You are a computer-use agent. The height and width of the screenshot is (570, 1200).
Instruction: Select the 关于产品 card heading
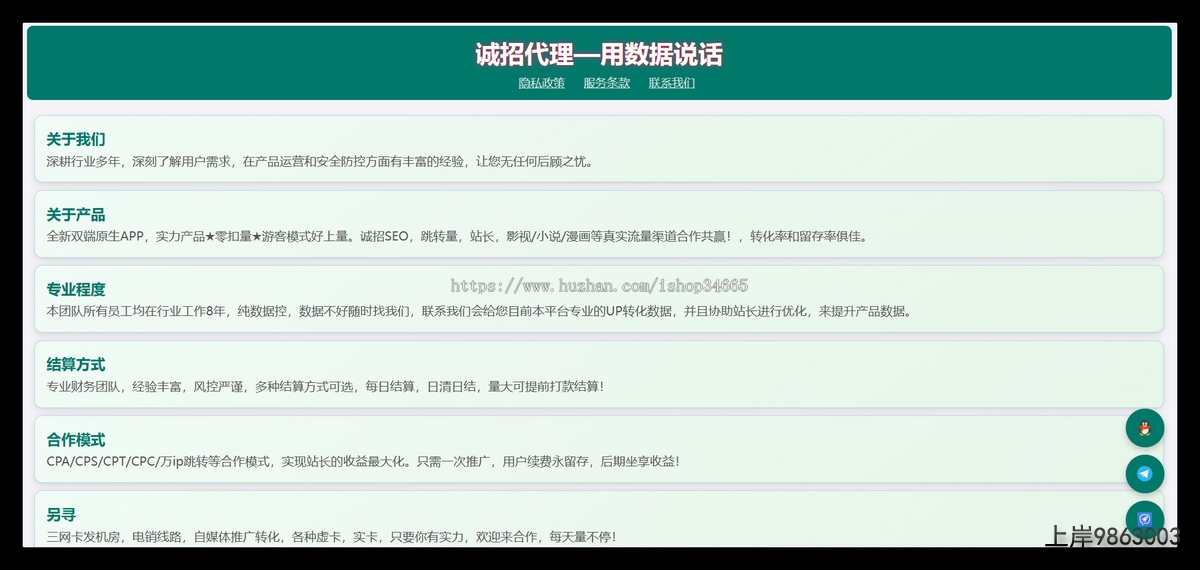tap(75, 215)
